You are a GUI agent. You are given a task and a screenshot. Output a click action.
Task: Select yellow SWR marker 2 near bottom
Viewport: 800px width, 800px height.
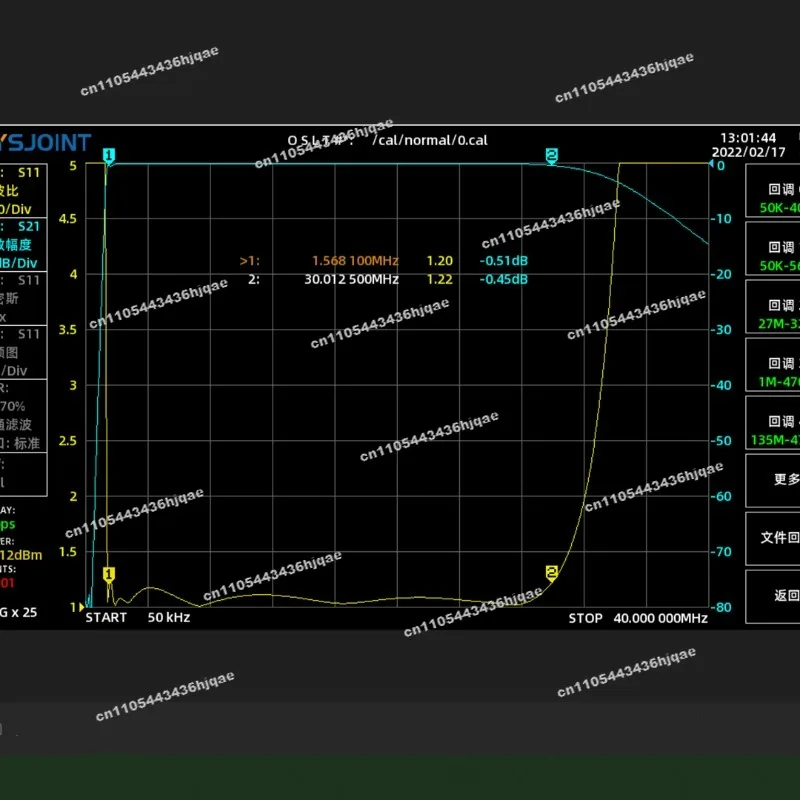coord(552,573)
